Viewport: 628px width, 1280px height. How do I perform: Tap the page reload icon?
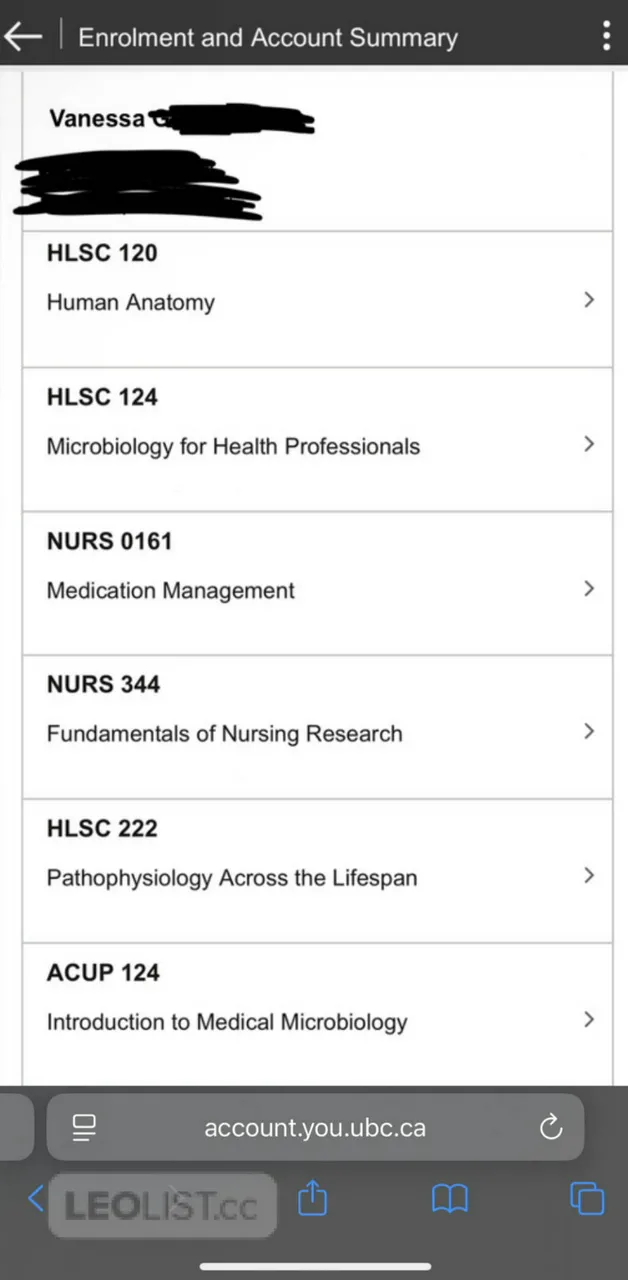(x=551, y=1128)
